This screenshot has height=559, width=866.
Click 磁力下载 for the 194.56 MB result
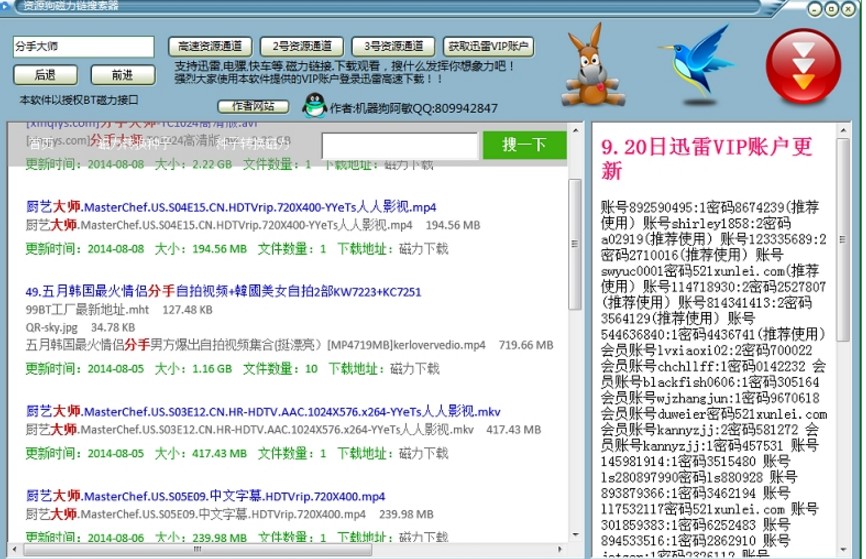423,249
